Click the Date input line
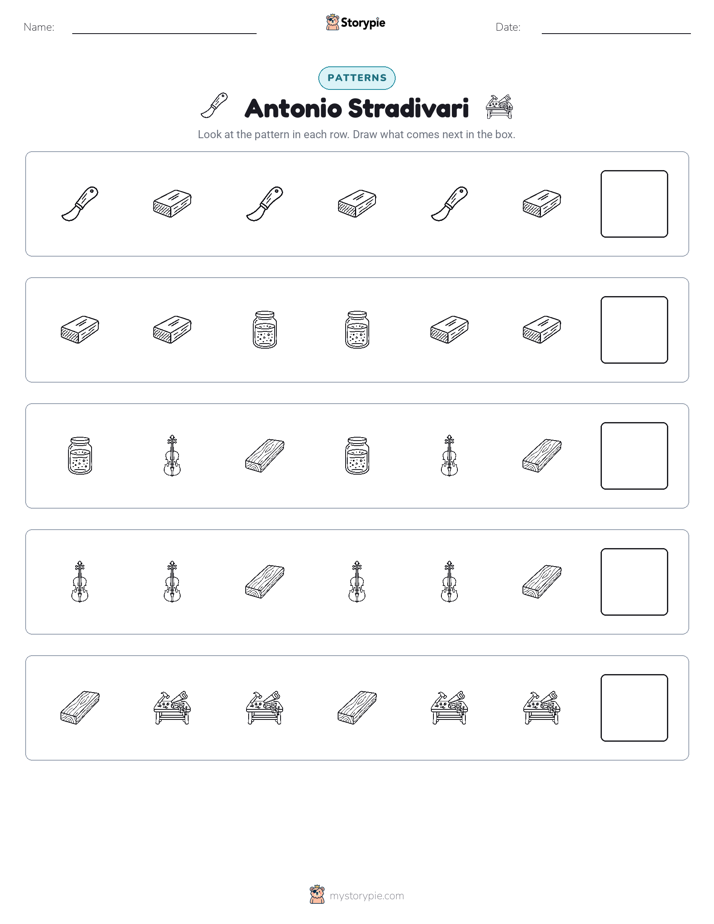 coord(616,32)
